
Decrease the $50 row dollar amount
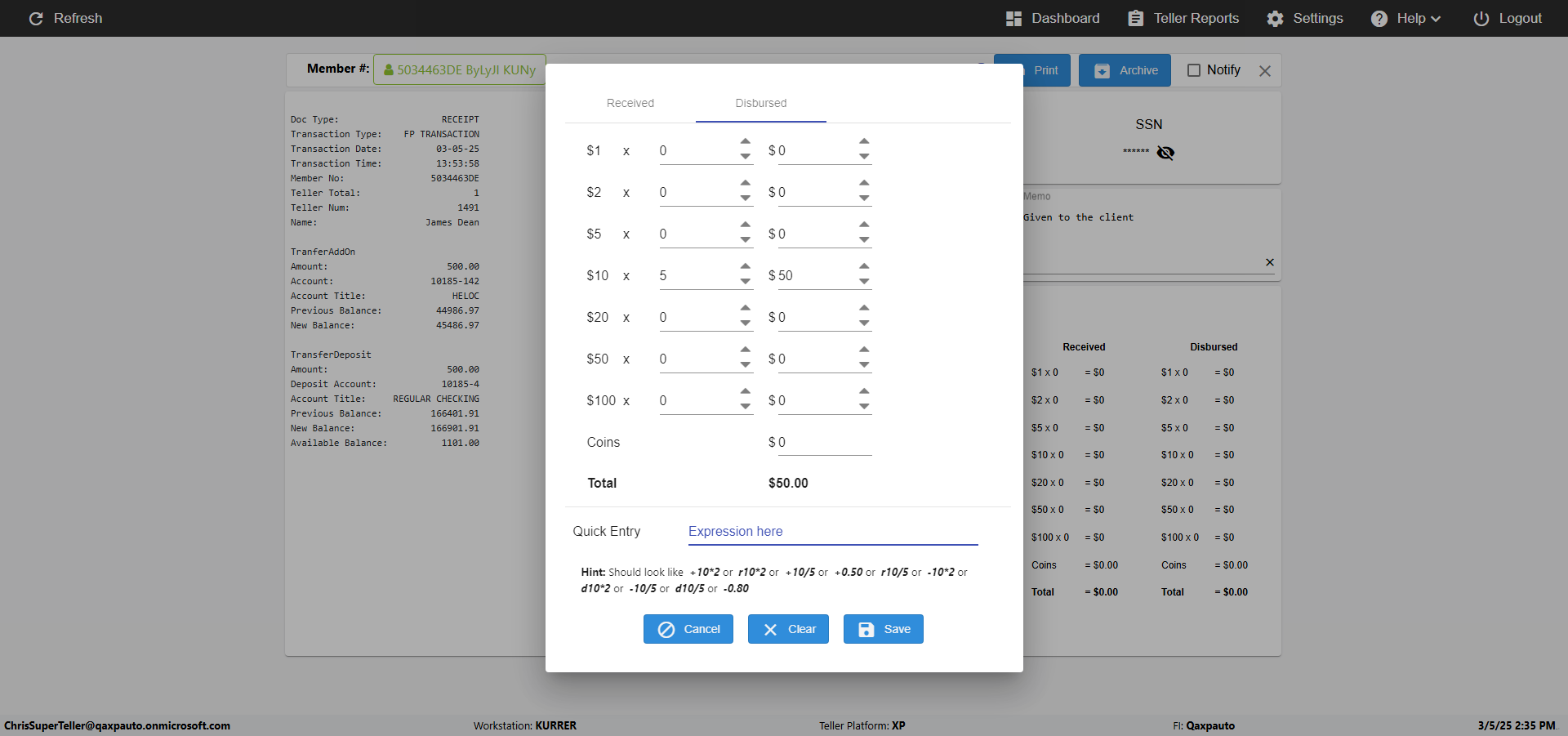864,365
